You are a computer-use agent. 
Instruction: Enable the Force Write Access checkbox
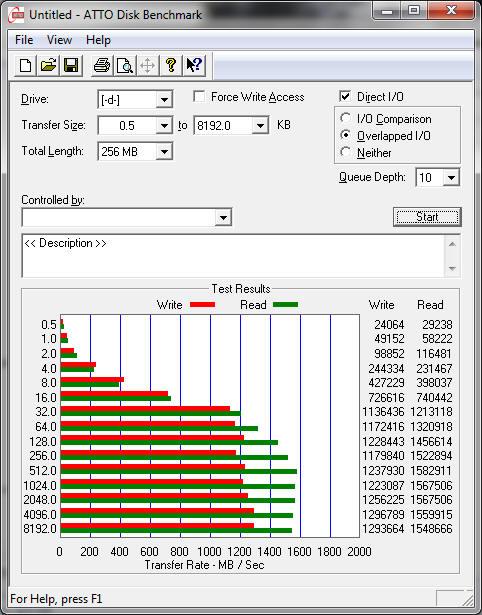click(199, 96)
